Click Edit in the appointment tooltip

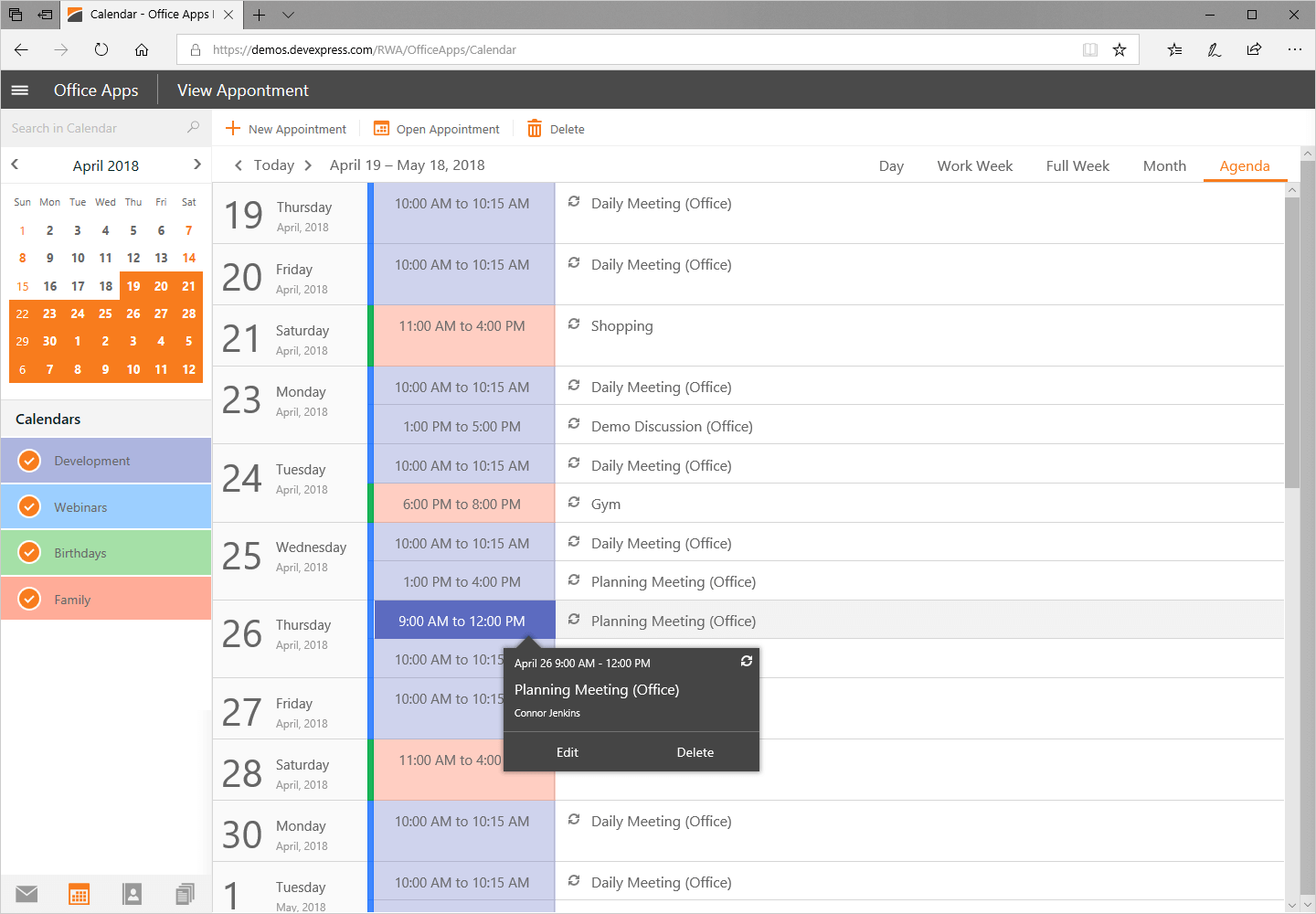pos(568,752)
